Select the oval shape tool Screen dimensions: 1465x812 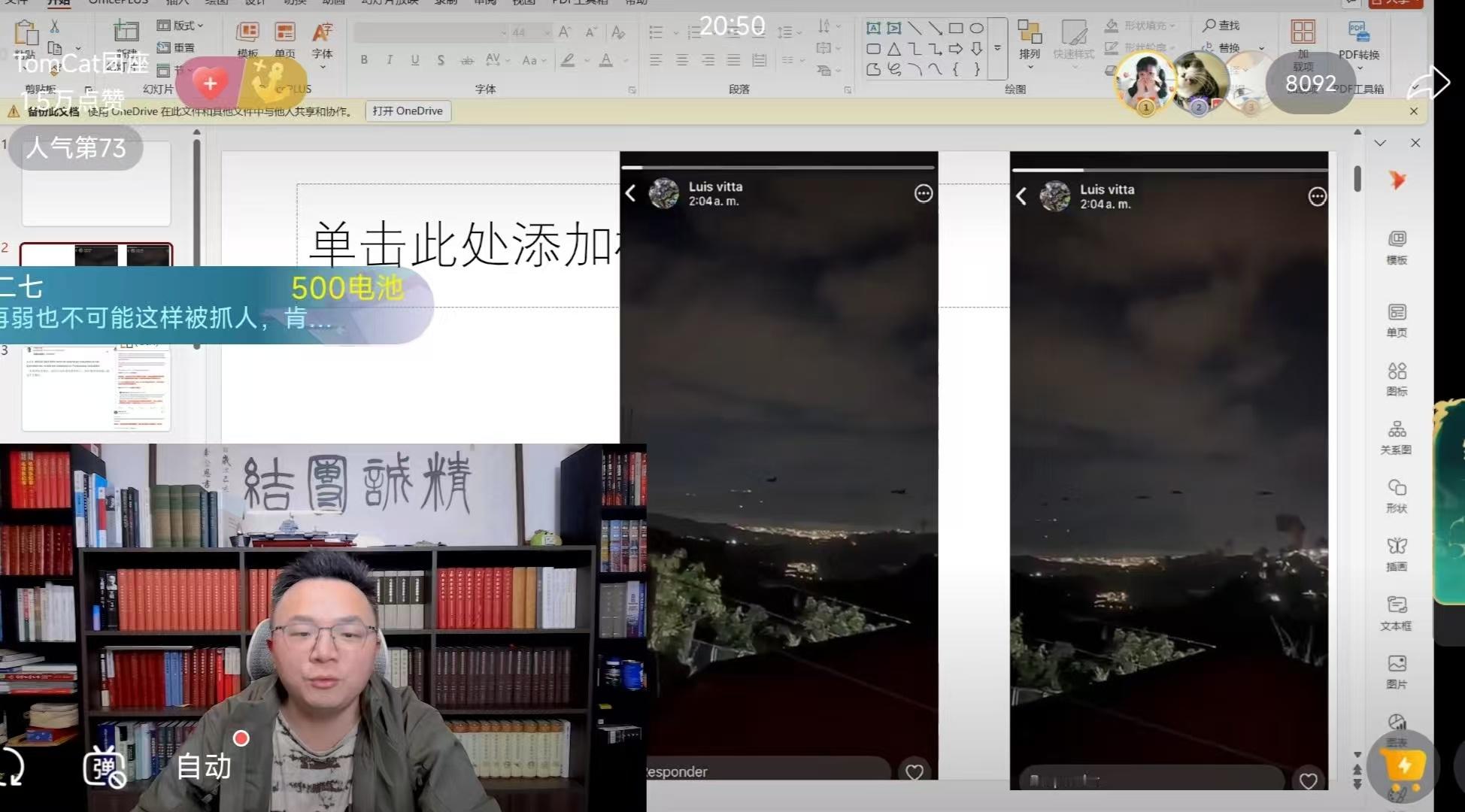pyautogui.click(x=976, y=29)
